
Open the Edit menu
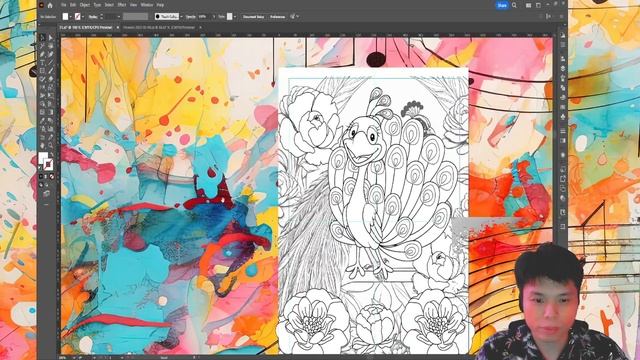(73, 5)
